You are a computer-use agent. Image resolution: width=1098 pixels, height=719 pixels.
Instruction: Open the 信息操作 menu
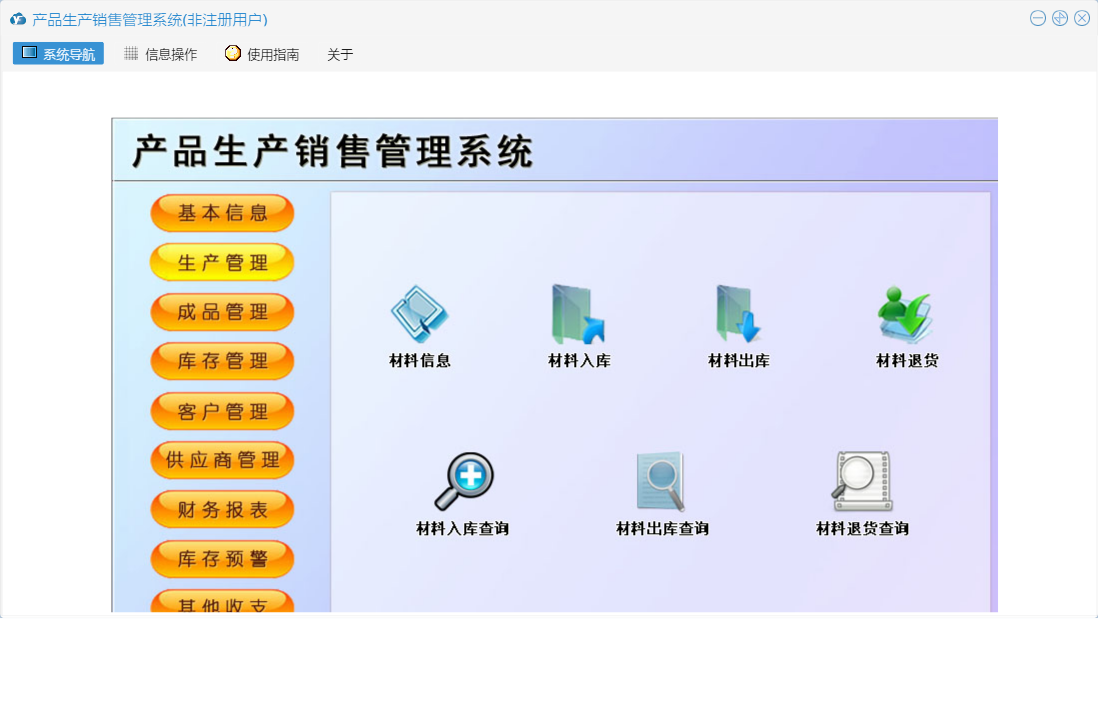[160, 54]
